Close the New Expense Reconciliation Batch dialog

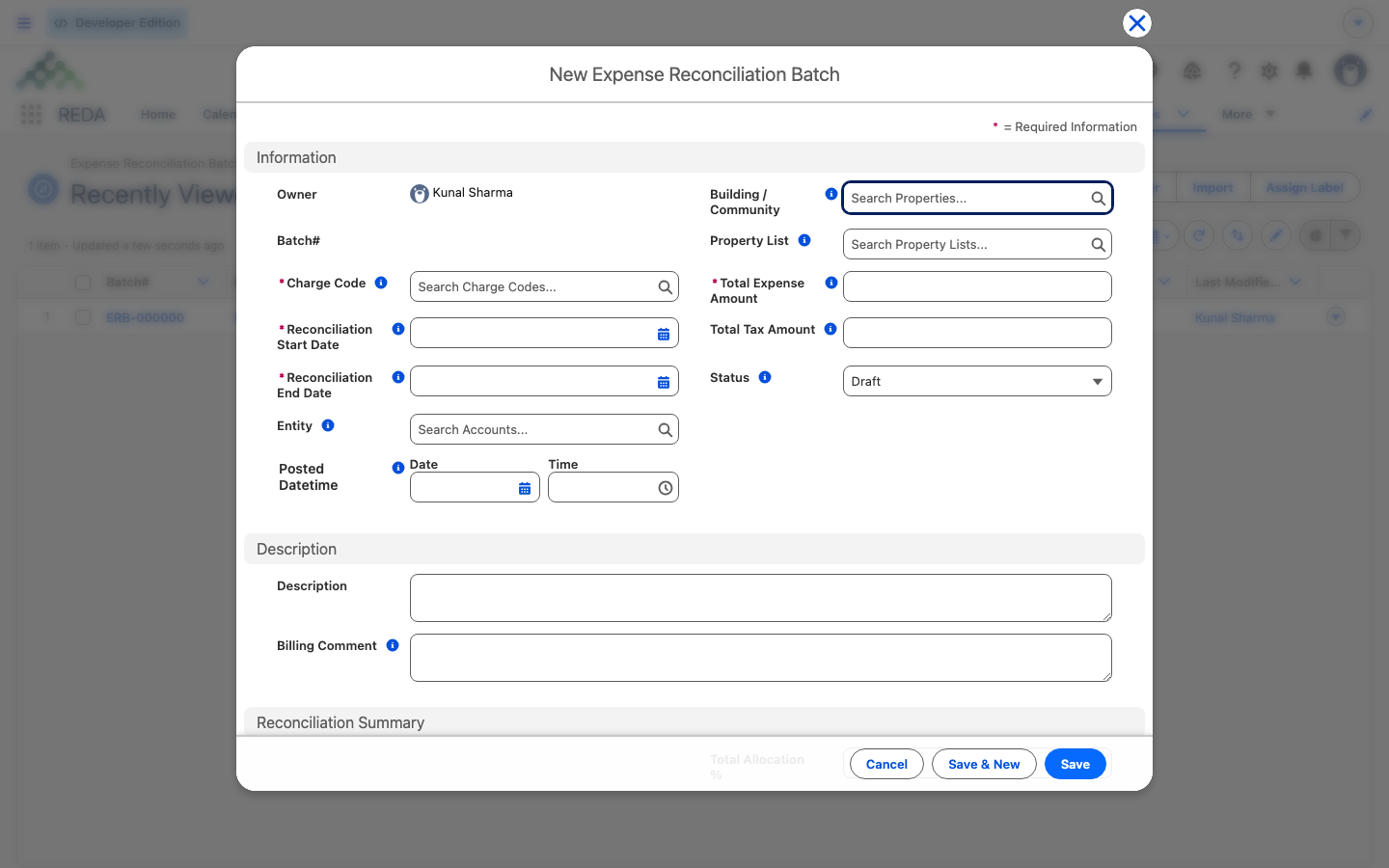tap(1137, 23)
